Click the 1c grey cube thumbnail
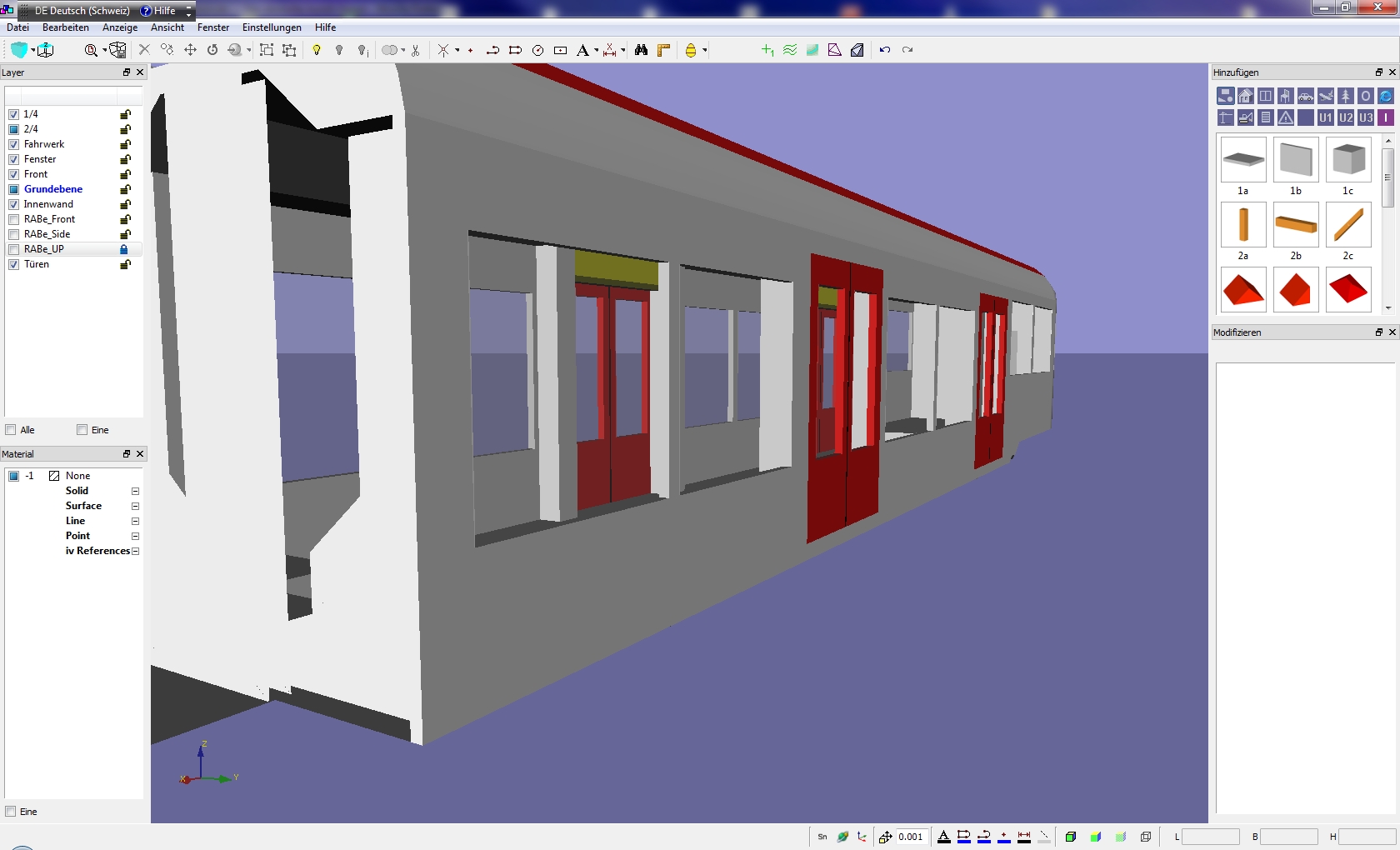1400x850 pixels. pos(1348,159)
